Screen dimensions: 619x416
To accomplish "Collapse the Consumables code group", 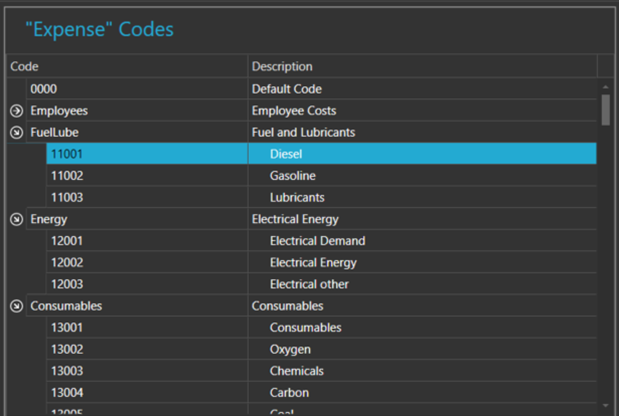I will click(x=16, y=306).
